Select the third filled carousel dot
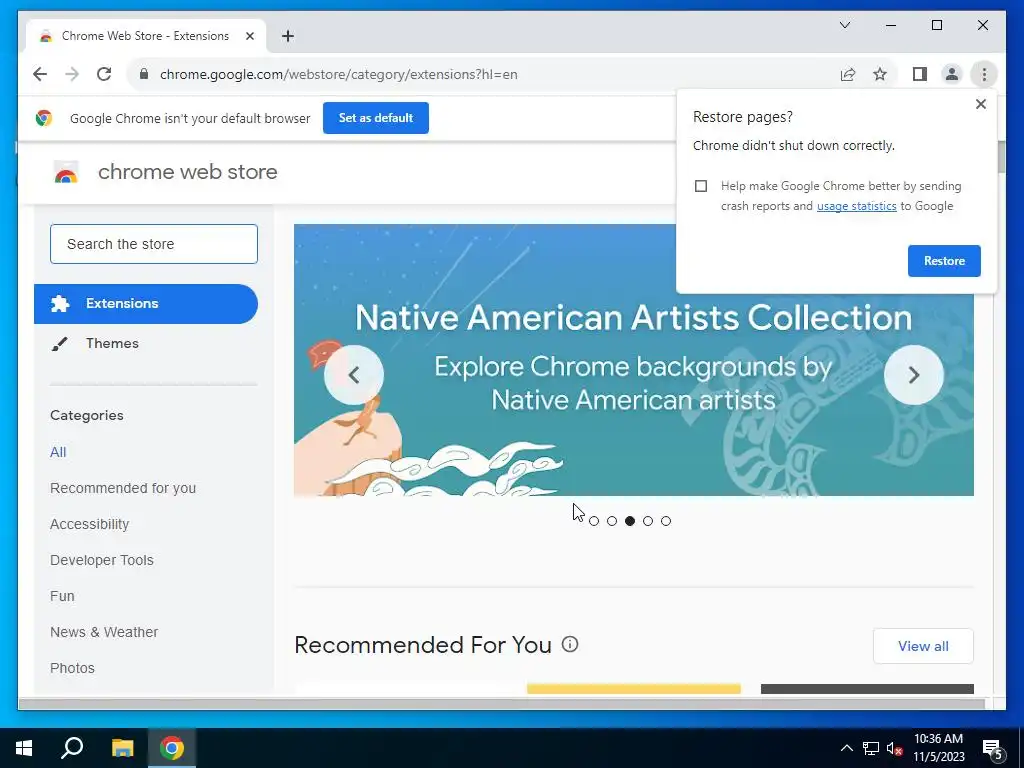Image resolution: width=1024 pixels, height=768 pixels. 630,520
